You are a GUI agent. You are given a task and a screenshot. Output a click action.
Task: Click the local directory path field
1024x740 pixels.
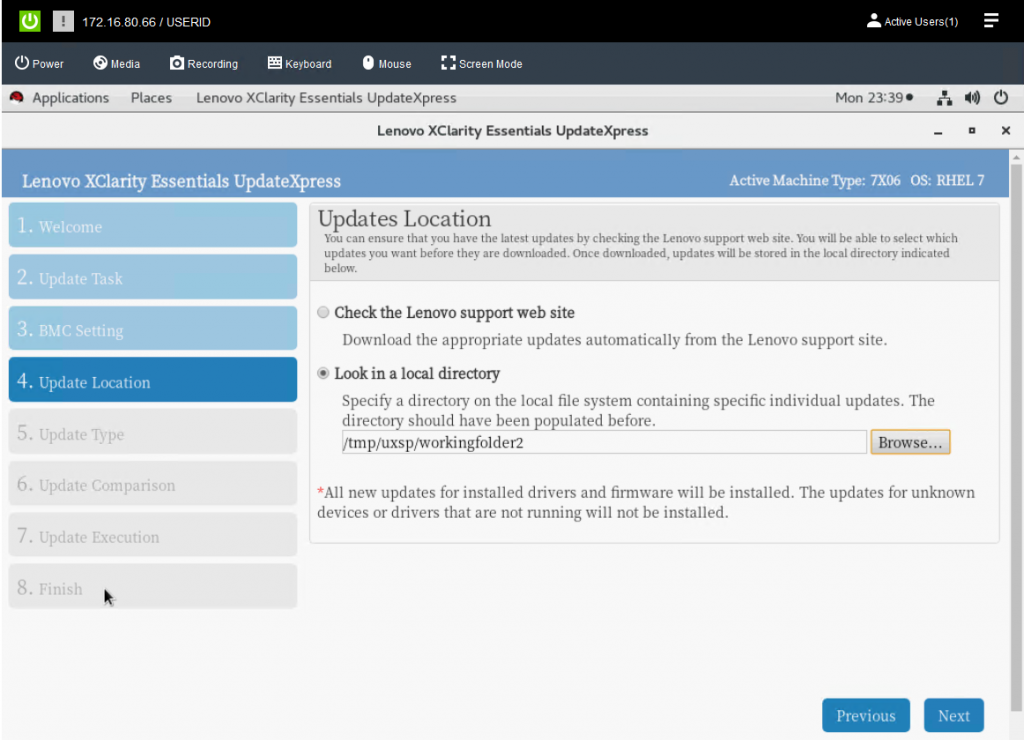pyautogui.click(x=604, y=442)
